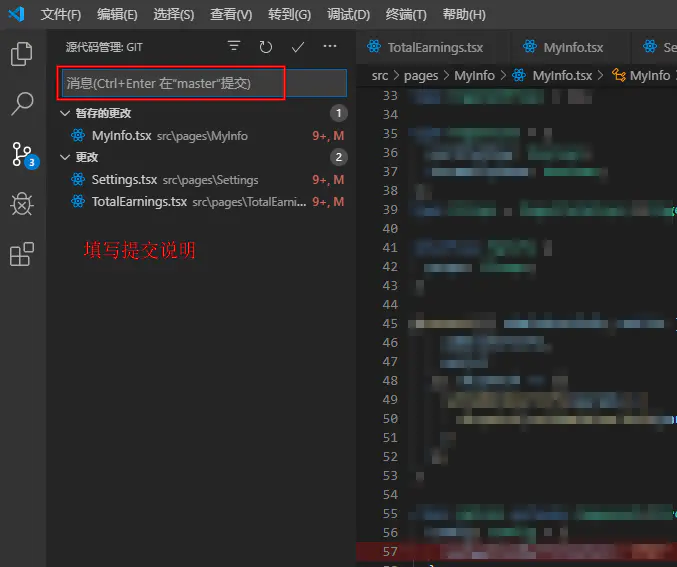Viewport: 677px width, 567px height.
Task: Open the 查看(V) menu
Action: click(x=231, y=15)
